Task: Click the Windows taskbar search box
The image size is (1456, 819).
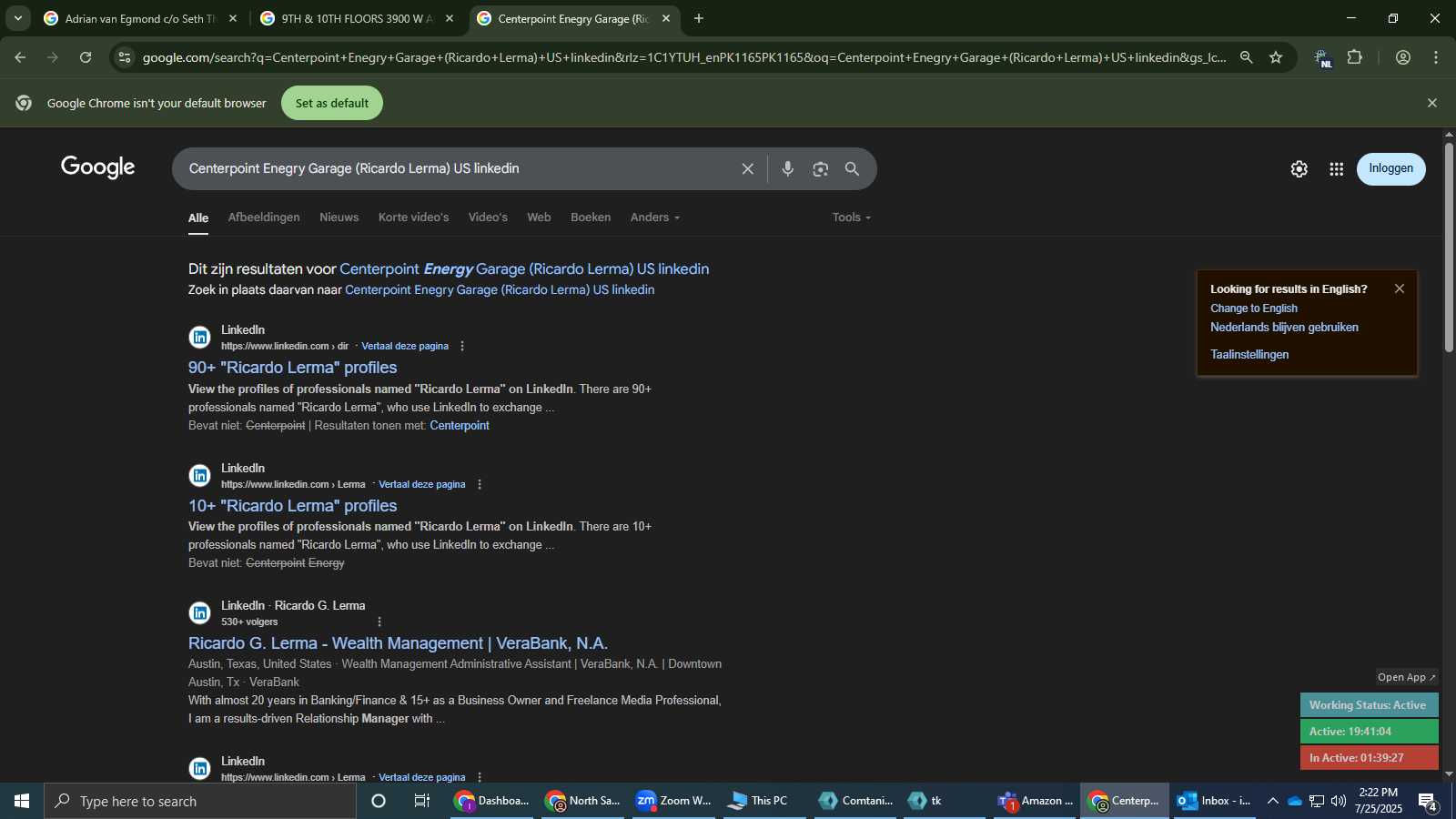Action: (200, 801)
